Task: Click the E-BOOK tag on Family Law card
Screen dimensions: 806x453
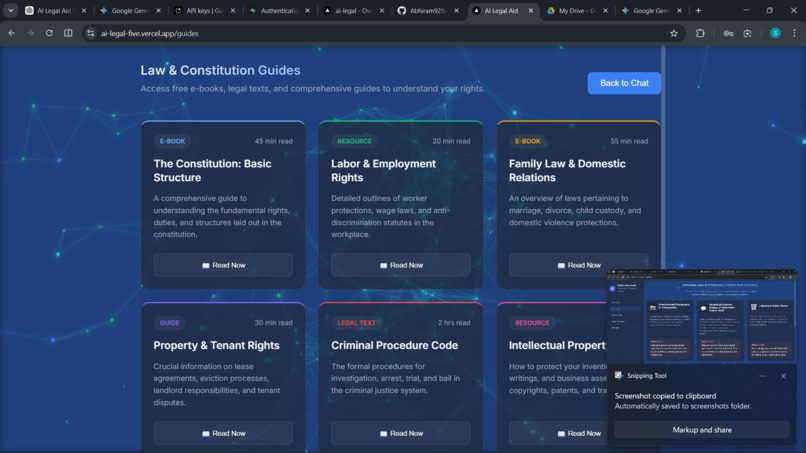Action: click(527, 141)
